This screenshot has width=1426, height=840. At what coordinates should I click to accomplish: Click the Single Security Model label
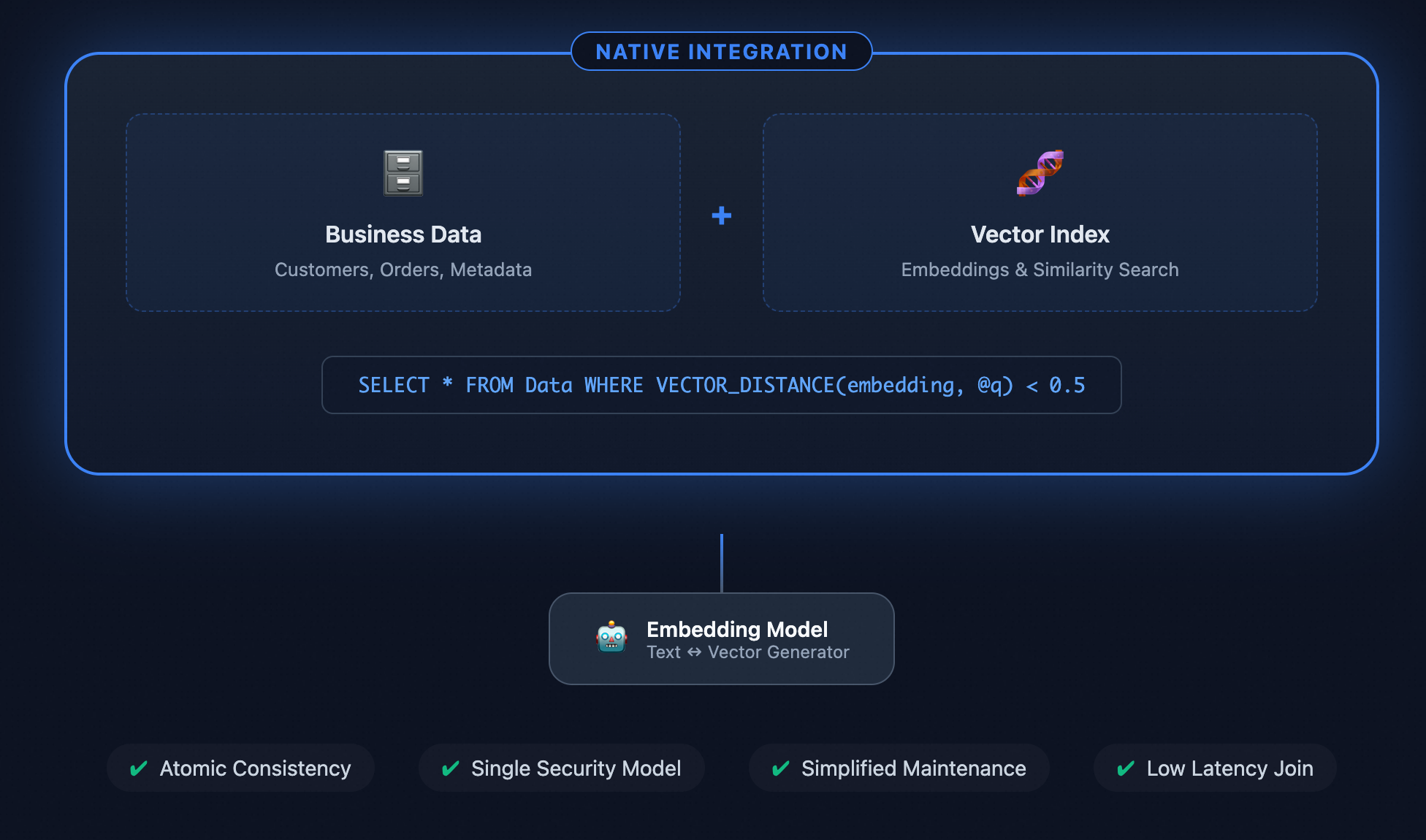[x=576, y=768]
